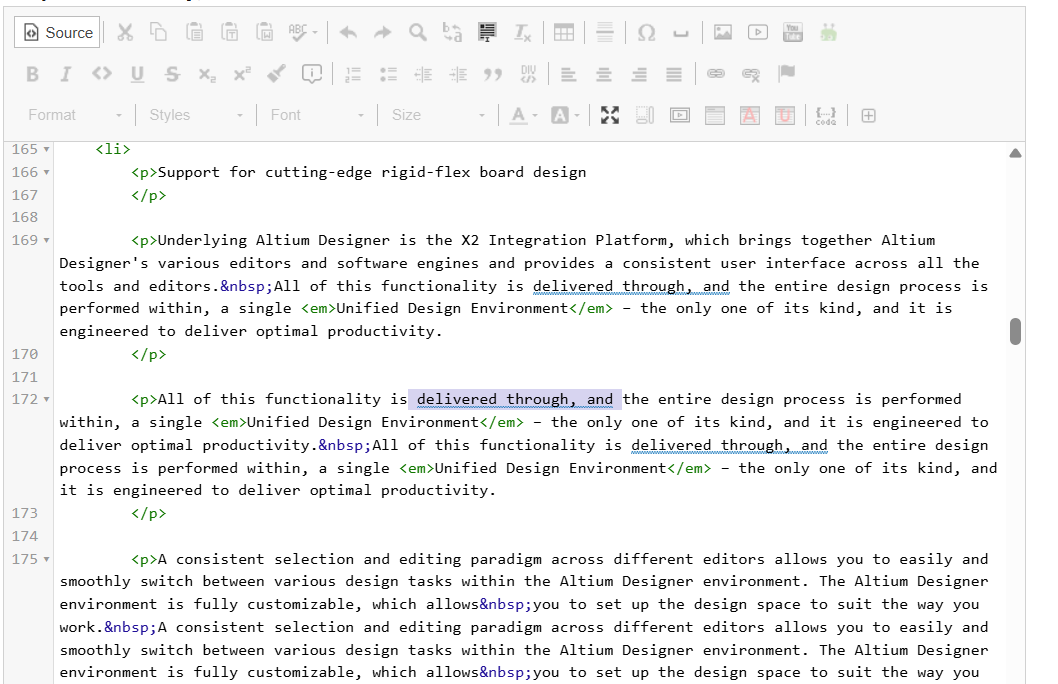Toggle Strikethrough formatting
This screenshot has width=1058, height=684.
point(172,74)
